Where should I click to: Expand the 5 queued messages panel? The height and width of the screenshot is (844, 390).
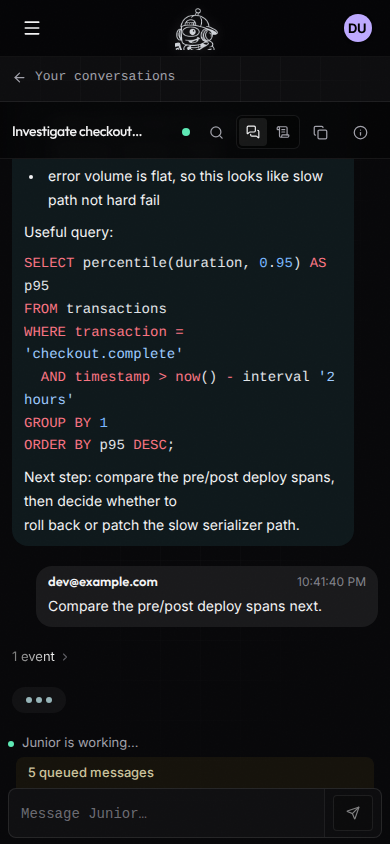pos(195,773)
